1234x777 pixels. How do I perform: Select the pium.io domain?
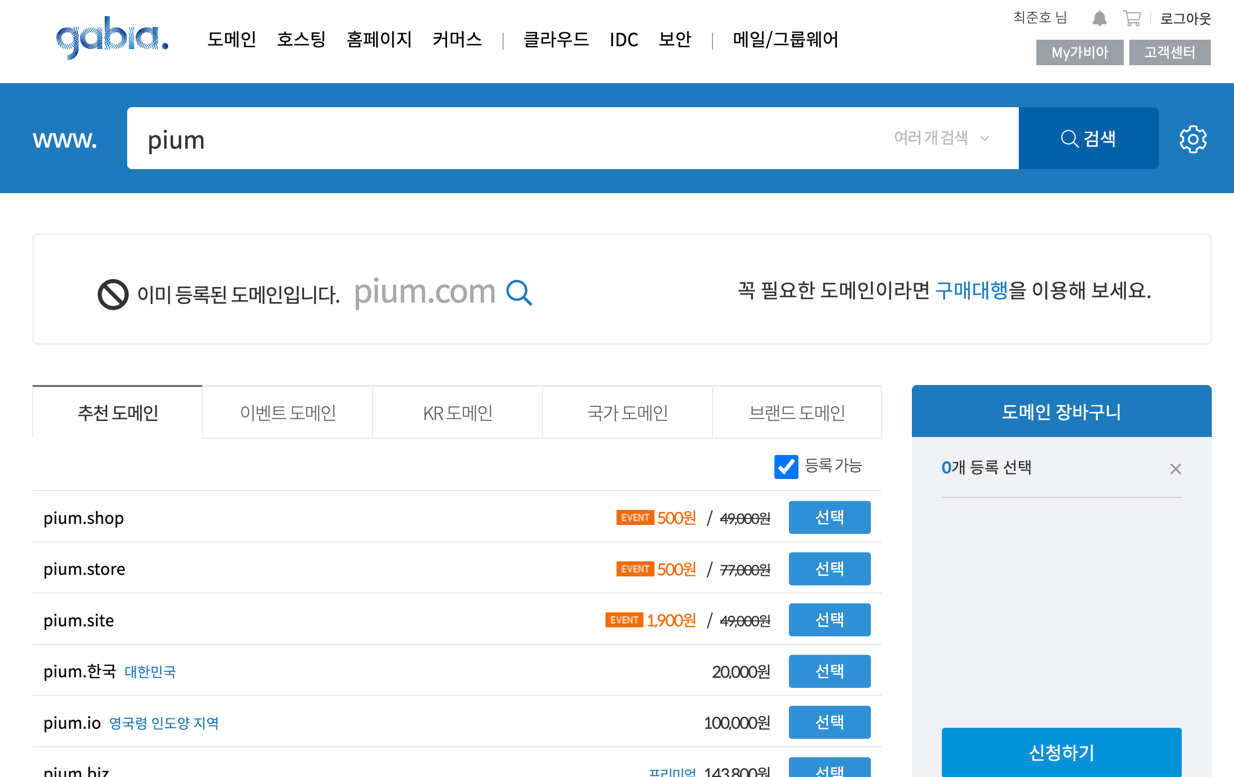(829, 723)
